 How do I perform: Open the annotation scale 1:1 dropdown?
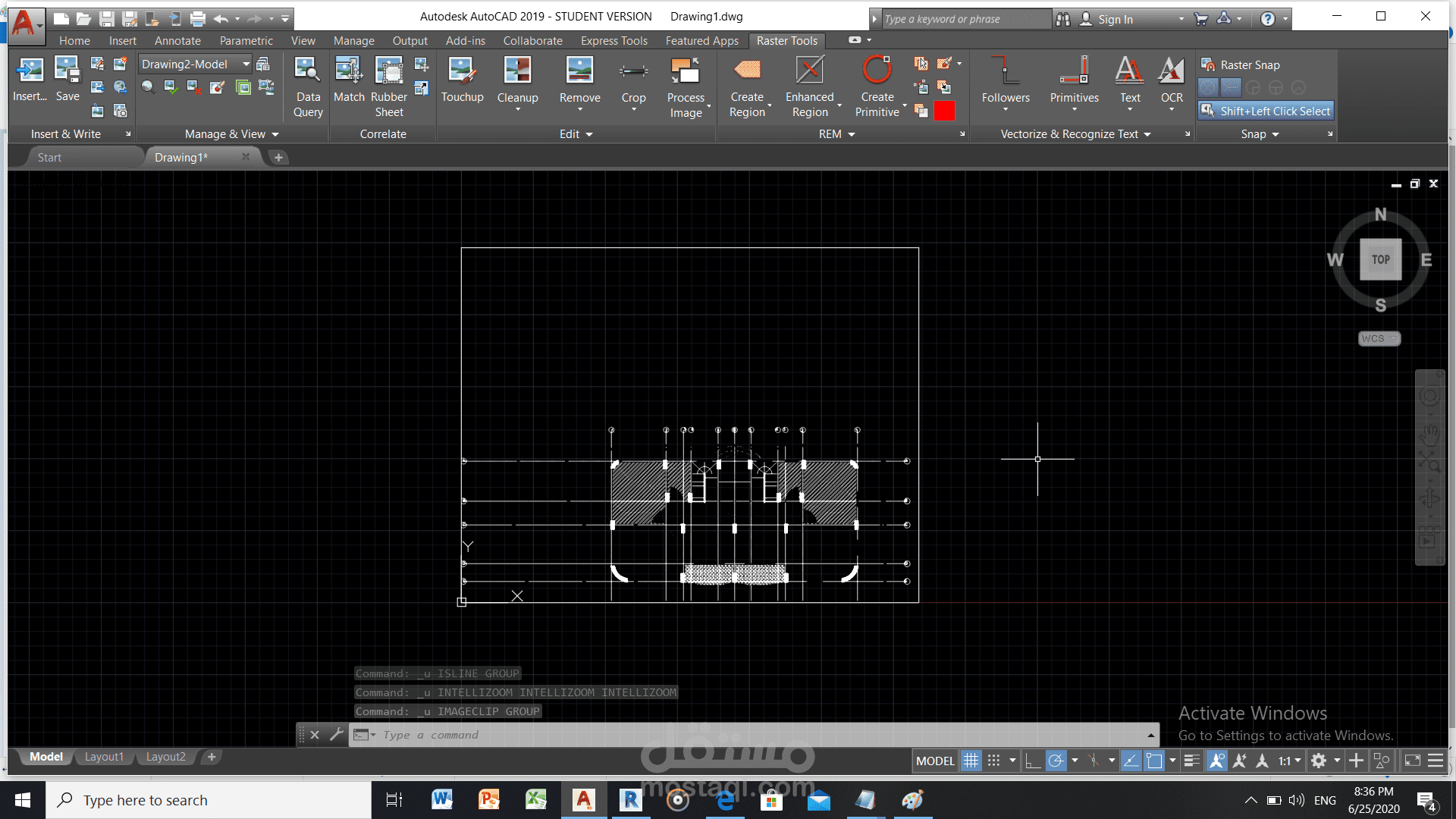tap(1290, 761)
